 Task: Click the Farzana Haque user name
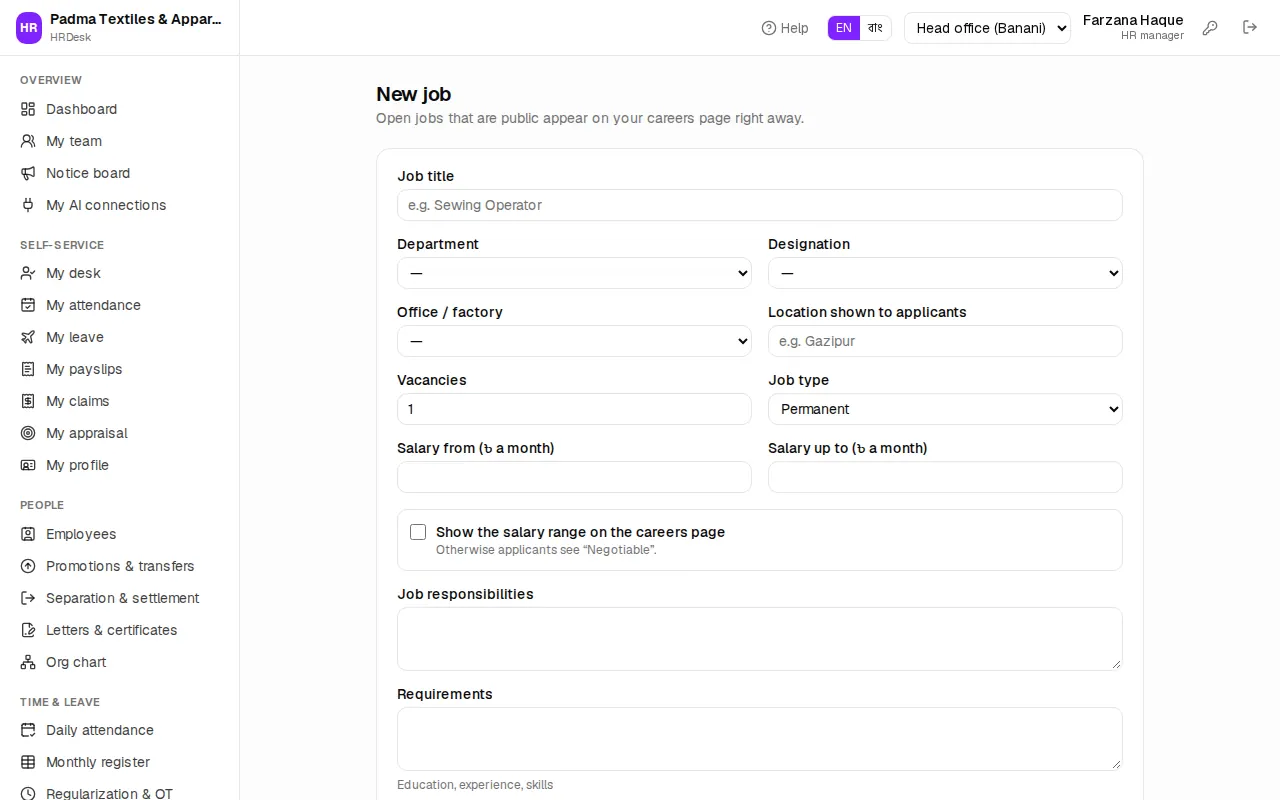pos(1133,20)
